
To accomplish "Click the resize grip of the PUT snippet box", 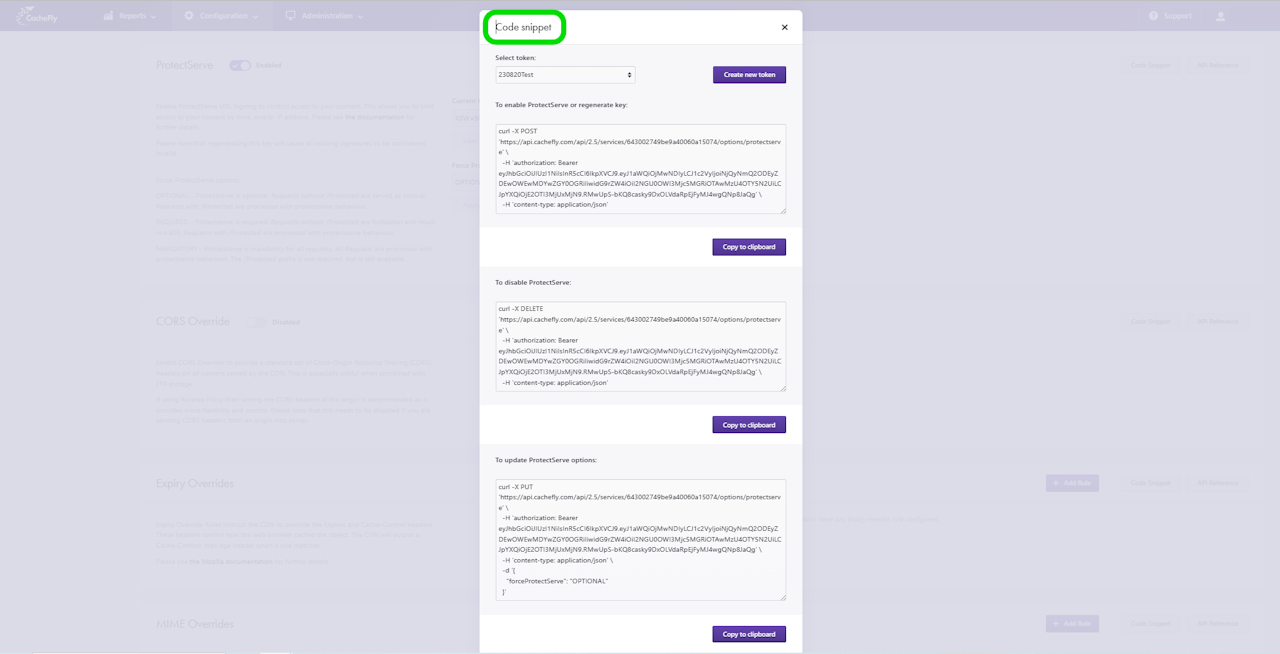I will coord(782,597).
